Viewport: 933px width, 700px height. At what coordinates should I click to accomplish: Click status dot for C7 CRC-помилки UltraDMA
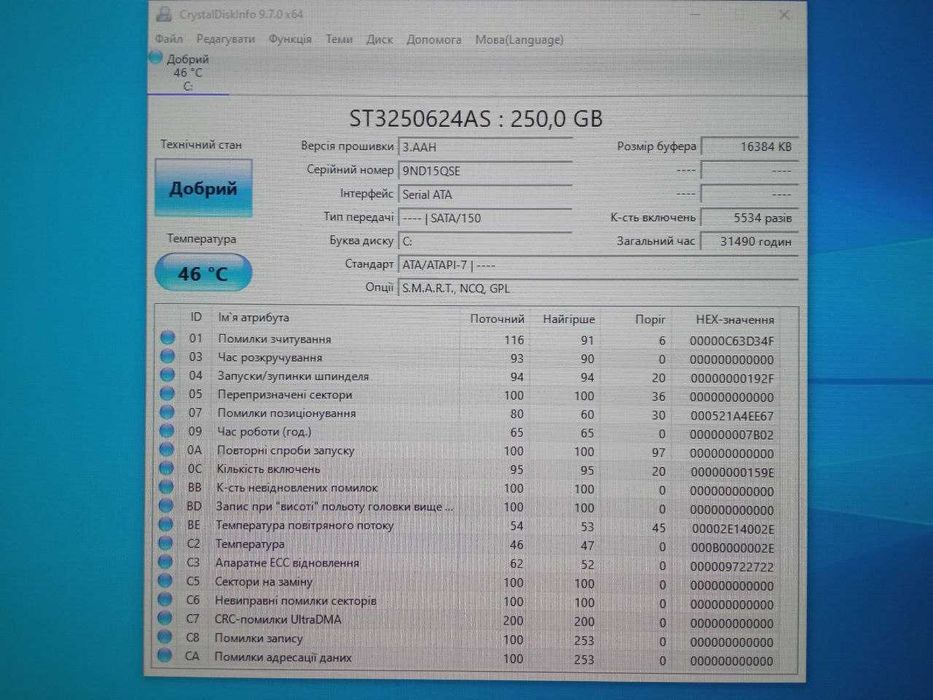(165, 618)
